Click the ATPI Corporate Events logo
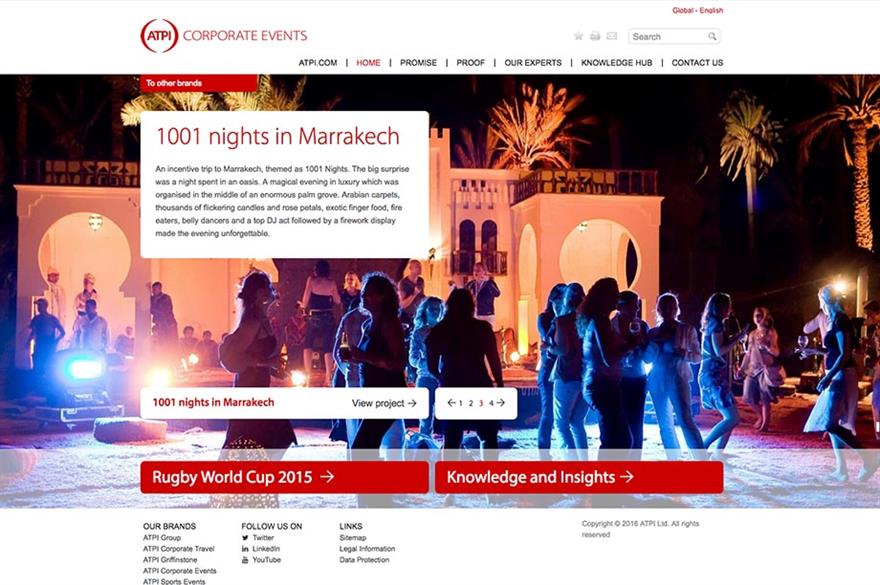 coord(224,36)
